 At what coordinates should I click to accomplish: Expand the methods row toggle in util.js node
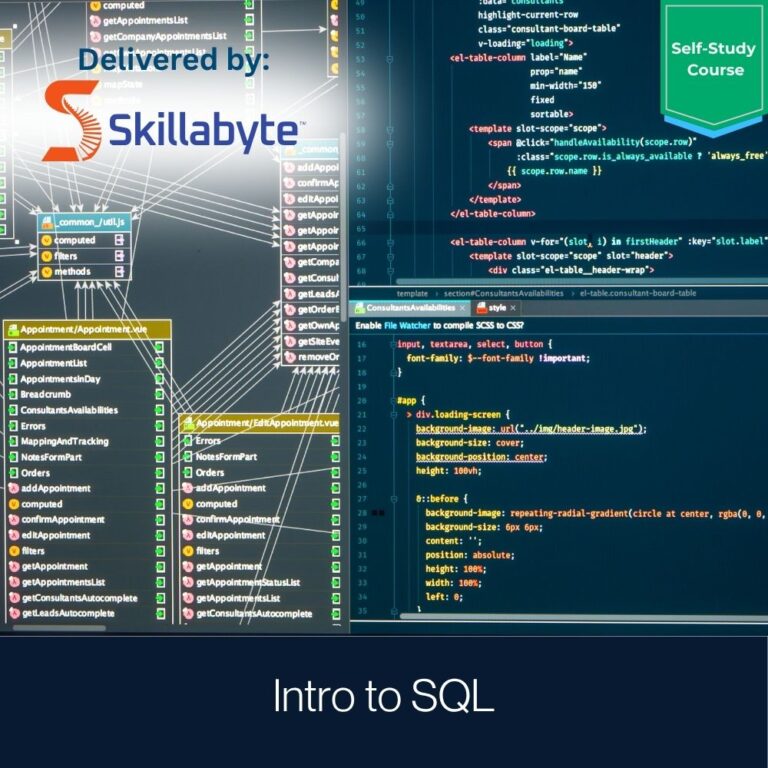click(x=119, y=271)
